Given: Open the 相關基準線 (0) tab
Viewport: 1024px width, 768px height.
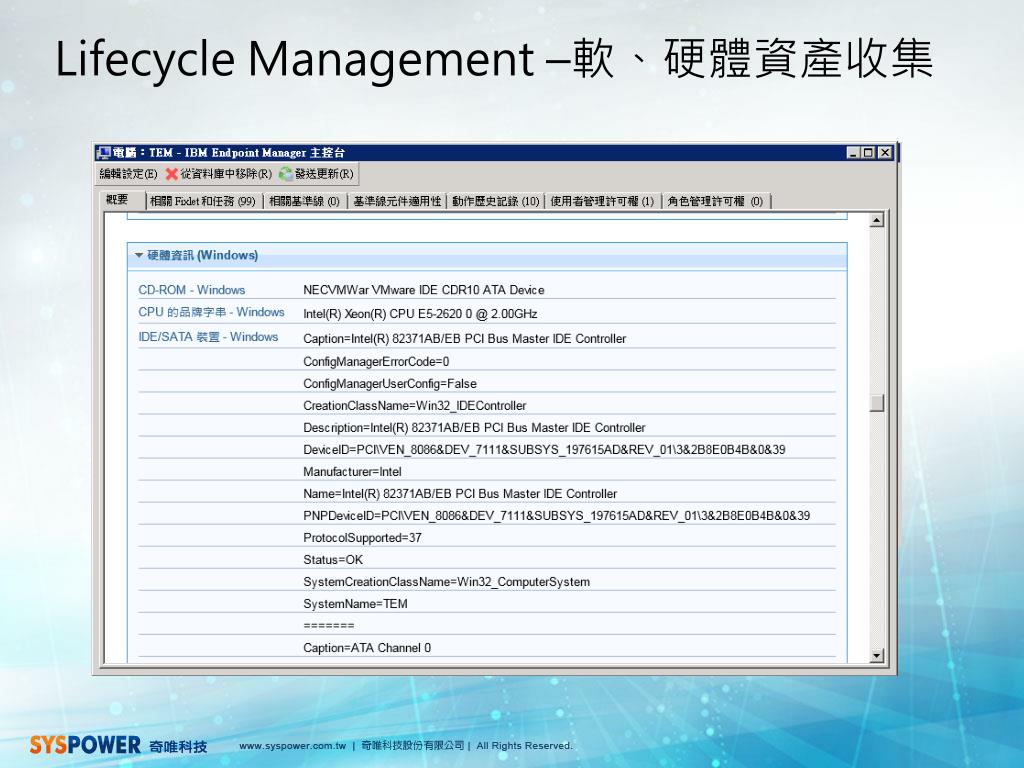Looking at the screenshot, I should point(304,201).
